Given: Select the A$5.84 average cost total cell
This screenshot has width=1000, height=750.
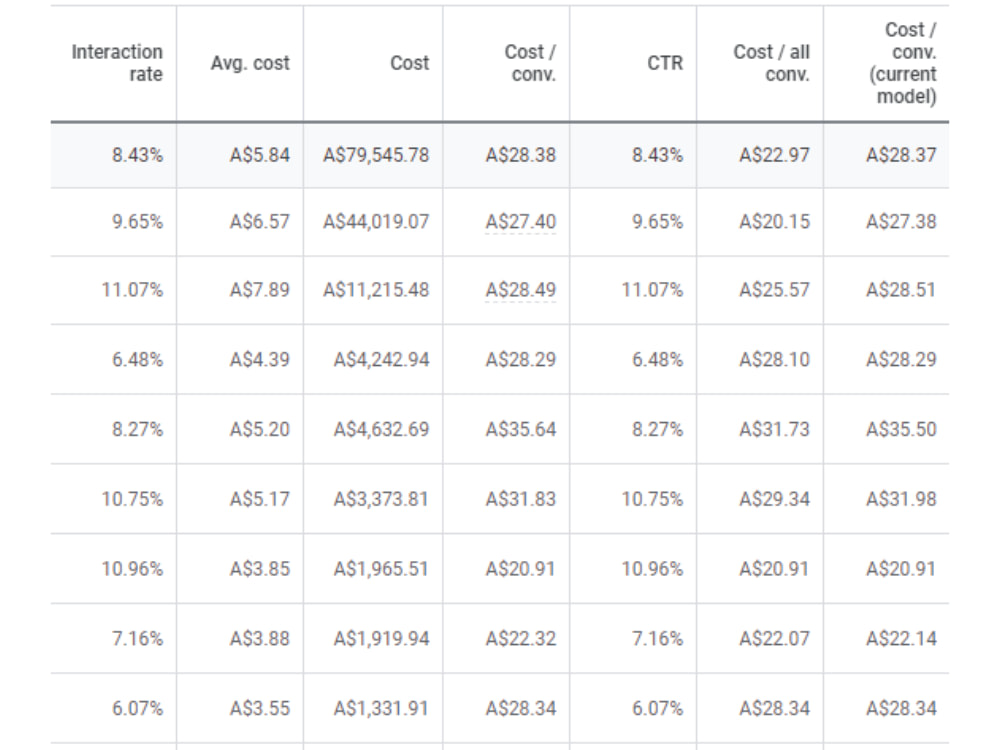Looking at the screenshot, I should [260, 155].
